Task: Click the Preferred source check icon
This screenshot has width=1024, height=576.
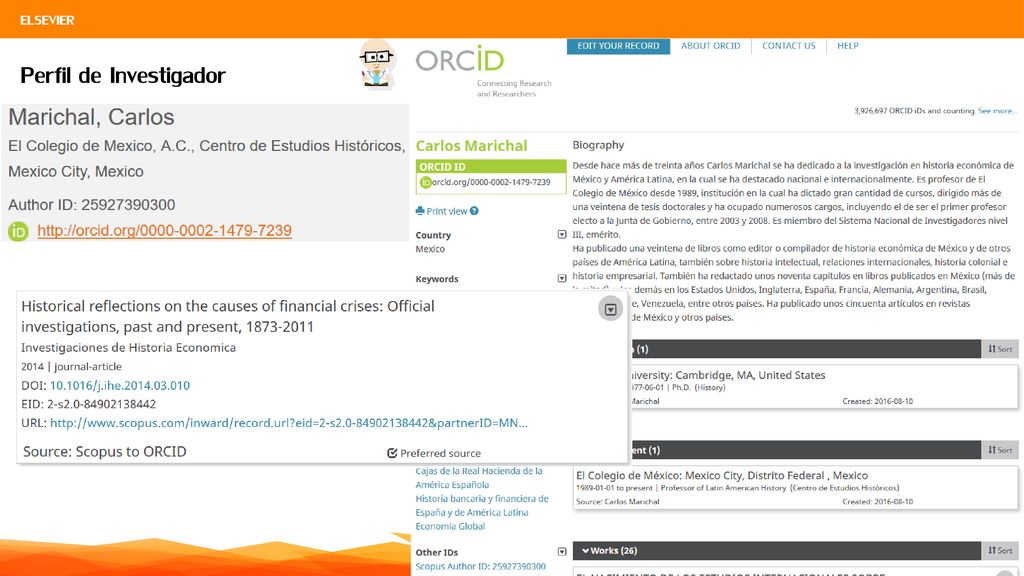Action: point(392,453)
